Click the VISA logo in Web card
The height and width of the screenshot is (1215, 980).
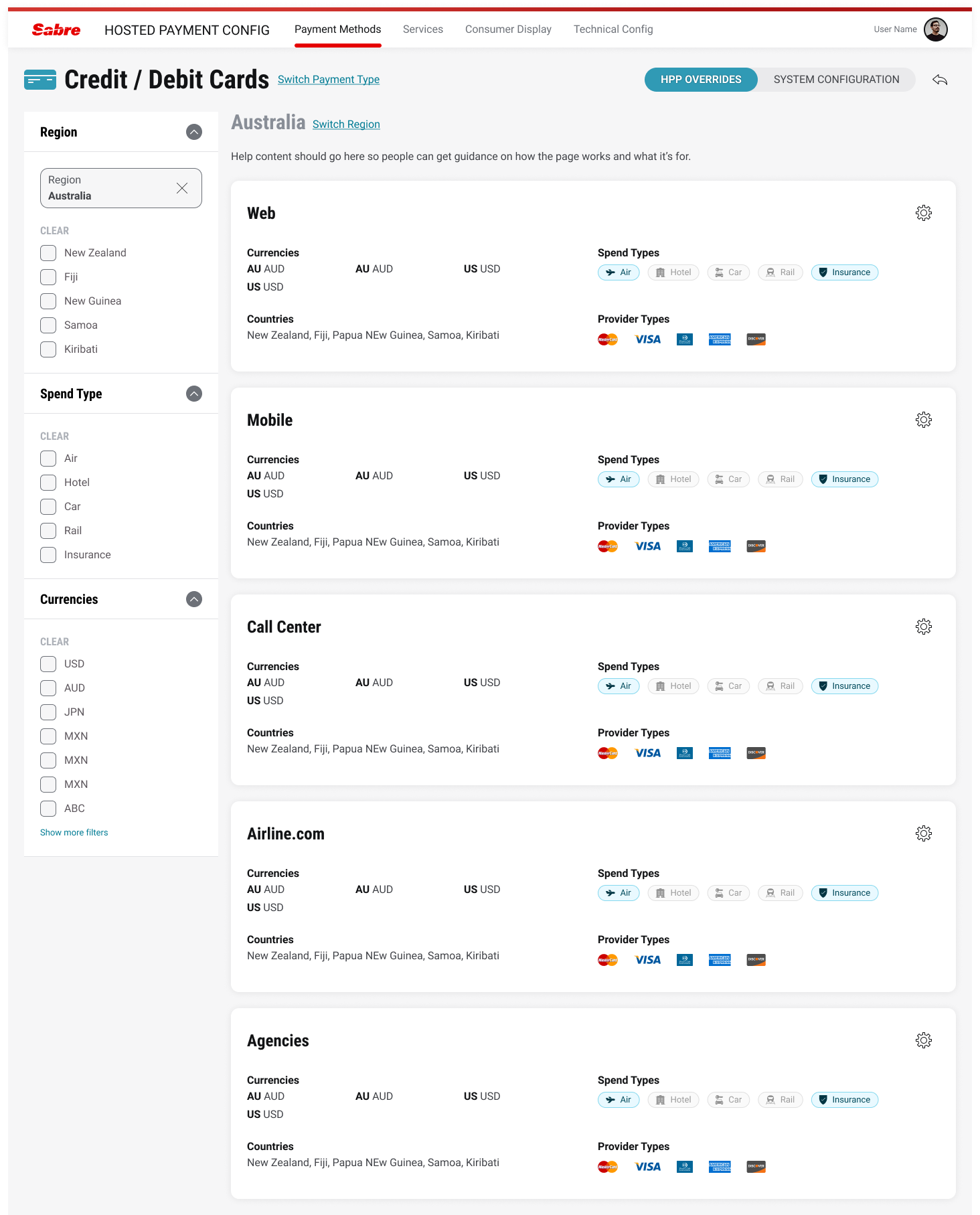pos(648,339)
